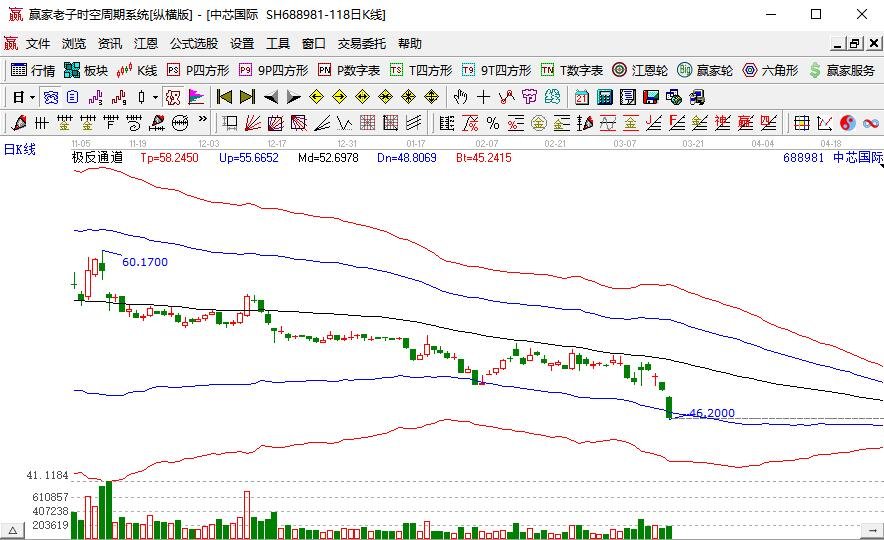This screenshot has height=540, width=884.
Task: Open the 公式选股 menu
Action: (194, 43)
